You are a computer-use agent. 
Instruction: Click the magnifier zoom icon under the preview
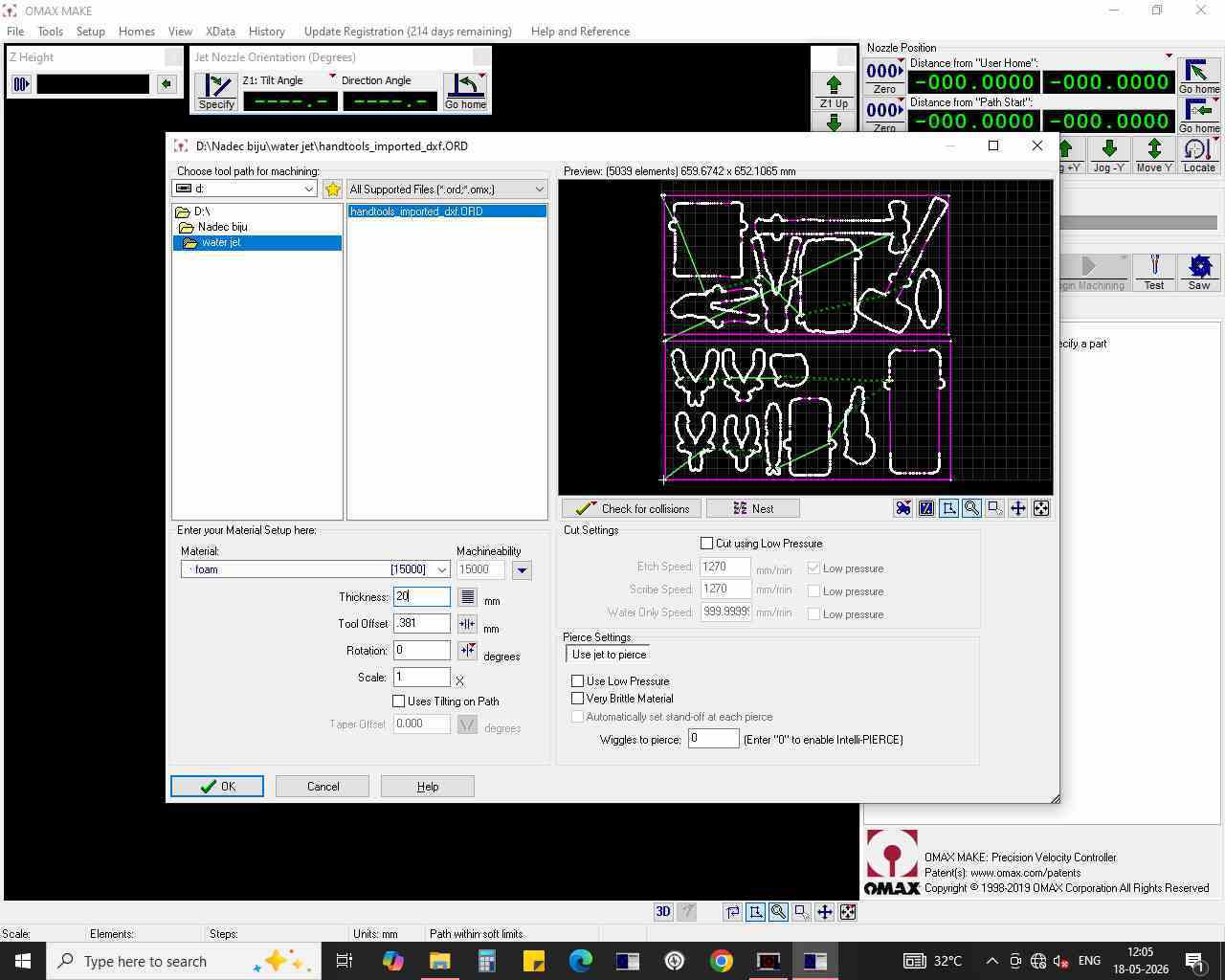(972, 508)
